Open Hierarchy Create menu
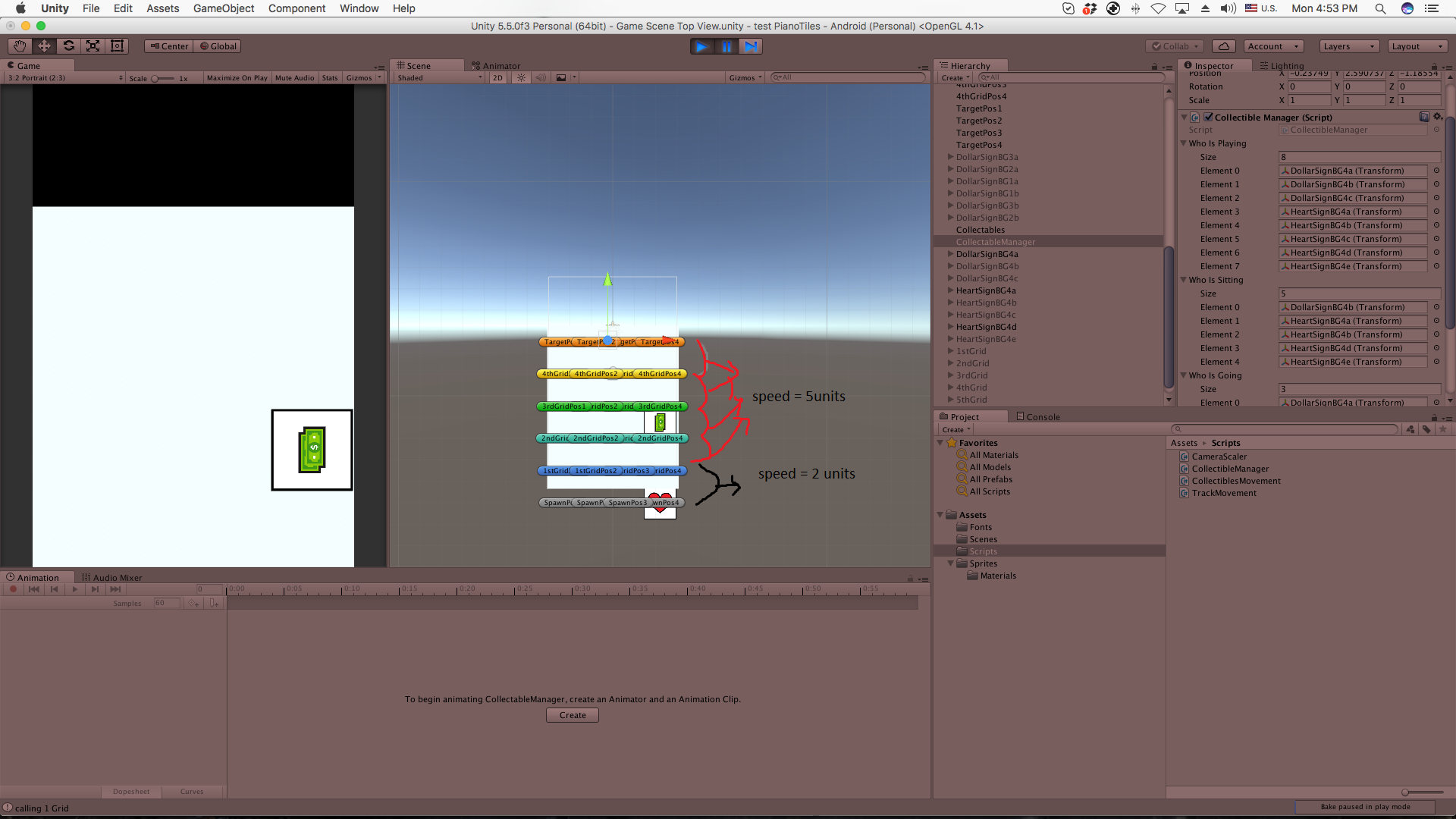Image resolution: width=1456 pixels, height=819 pixels. [x=955, y=77]
